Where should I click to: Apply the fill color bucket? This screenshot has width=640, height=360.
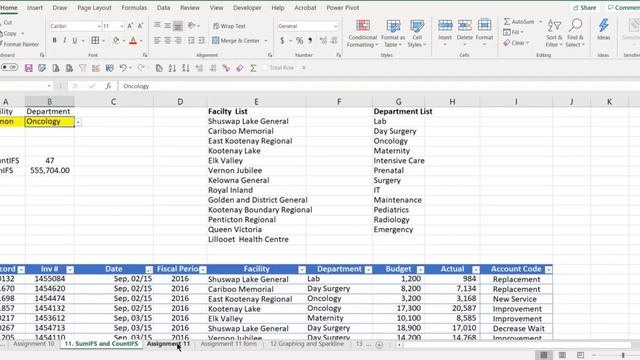point(116,40)
